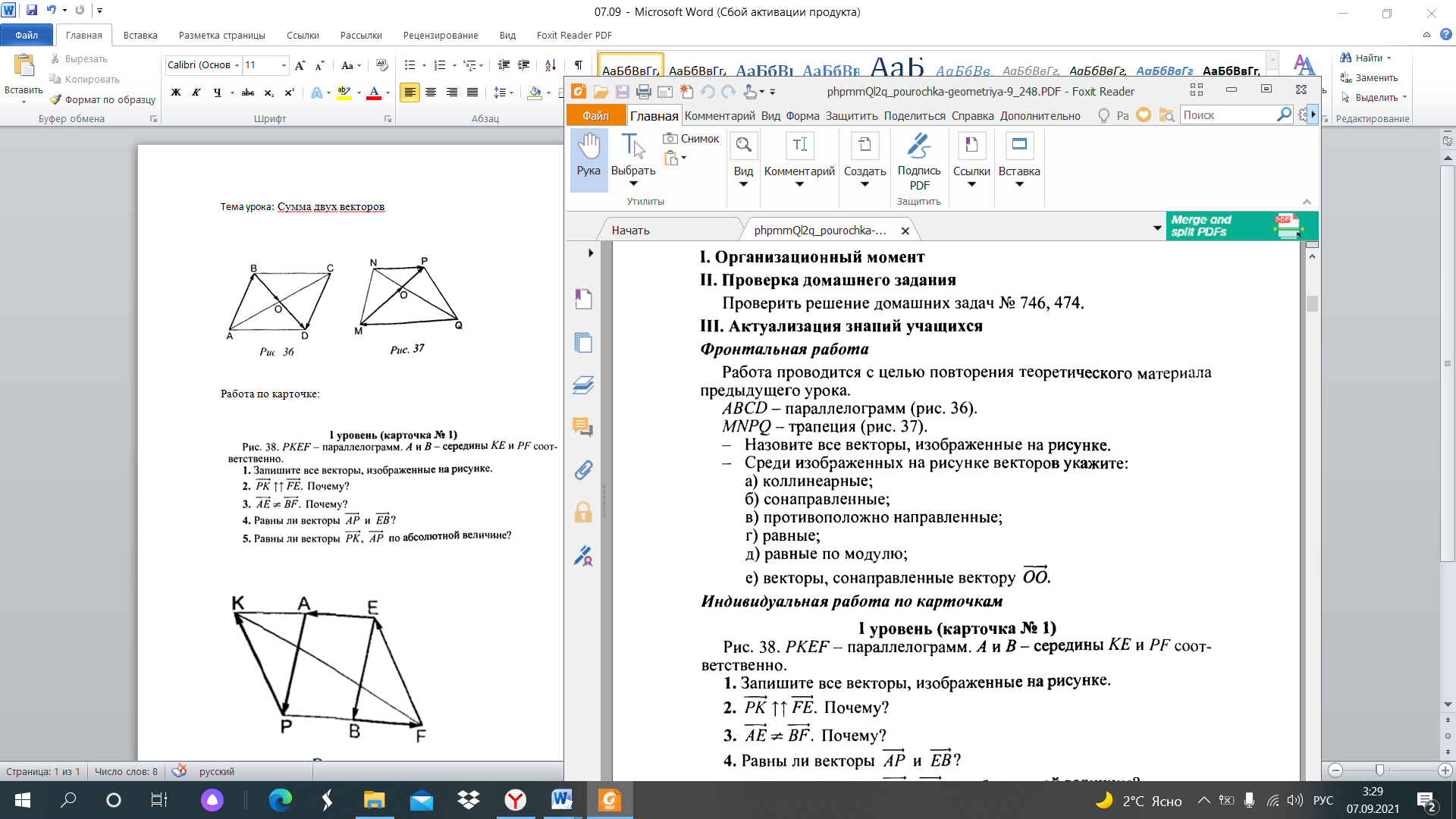Image resolution: width=1456 pixels, height=819 pixels.
Task: Toggle Underline (Ч) in Word ribbon
Action: pyautogui.click(x=218, y=93)
